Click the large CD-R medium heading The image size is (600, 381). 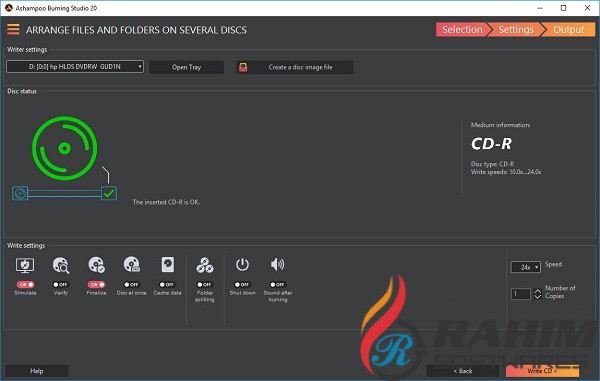pyautogui.click(x=491, y=144)
